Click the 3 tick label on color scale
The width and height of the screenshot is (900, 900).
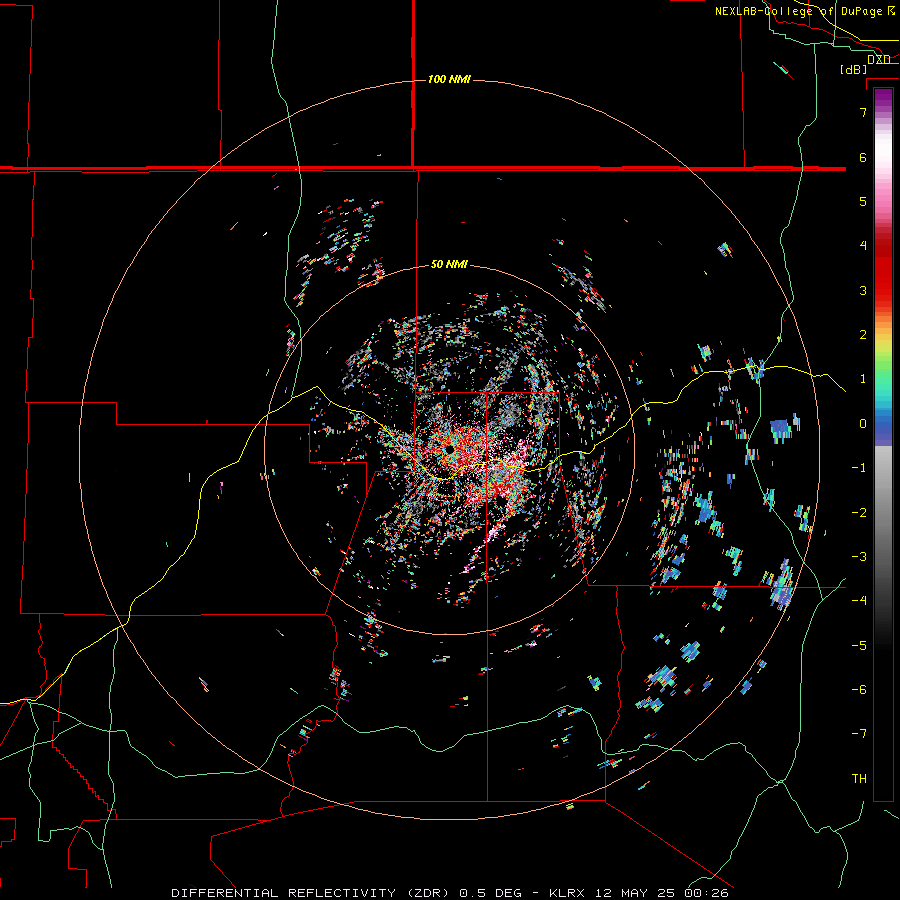(x=863, y=290)
